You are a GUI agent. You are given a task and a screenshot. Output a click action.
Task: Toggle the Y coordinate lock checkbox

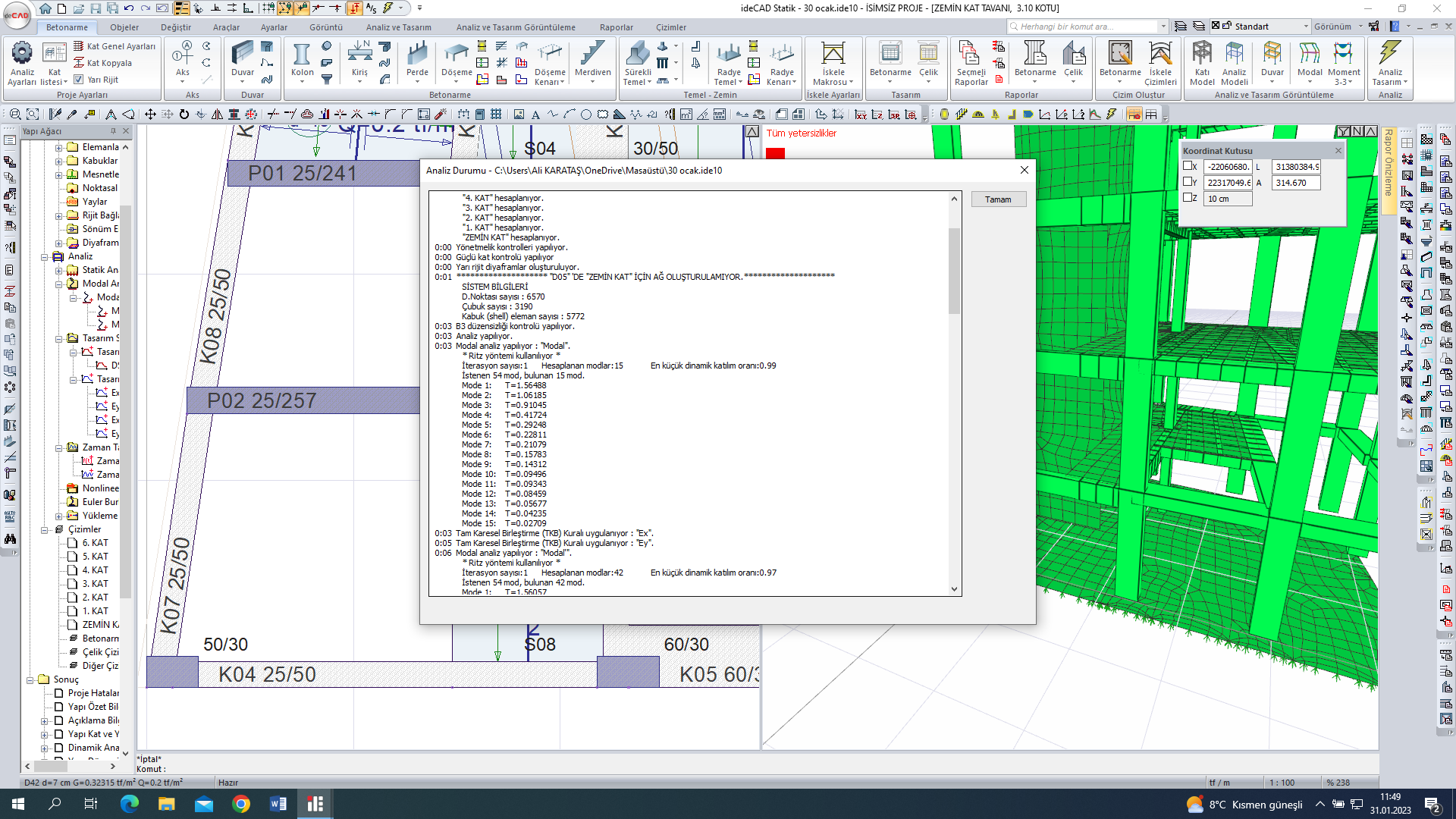point(1188,182)
